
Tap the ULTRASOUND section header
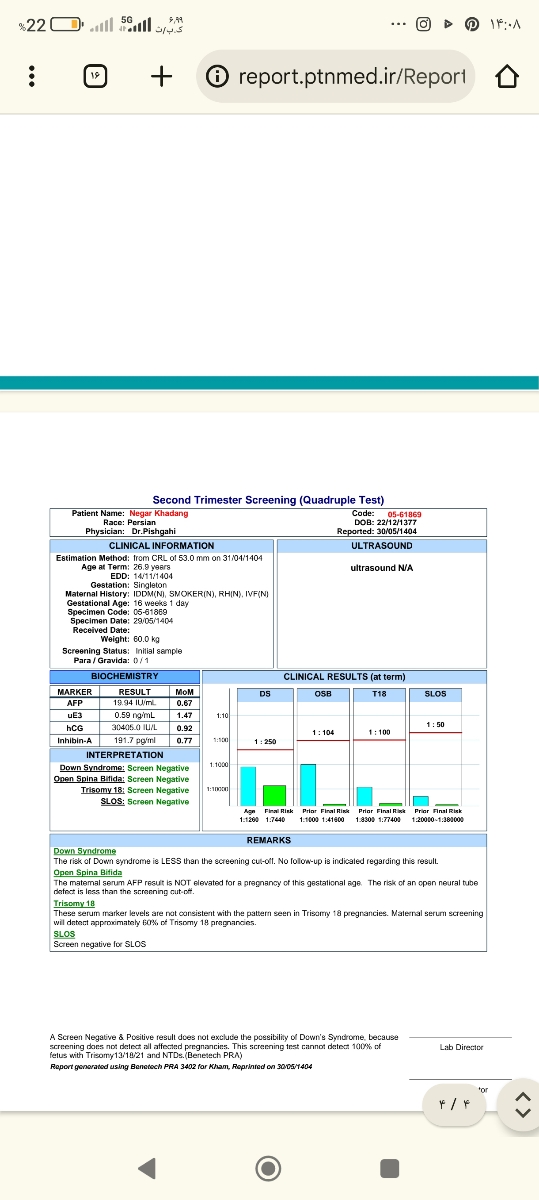[381, 546]
